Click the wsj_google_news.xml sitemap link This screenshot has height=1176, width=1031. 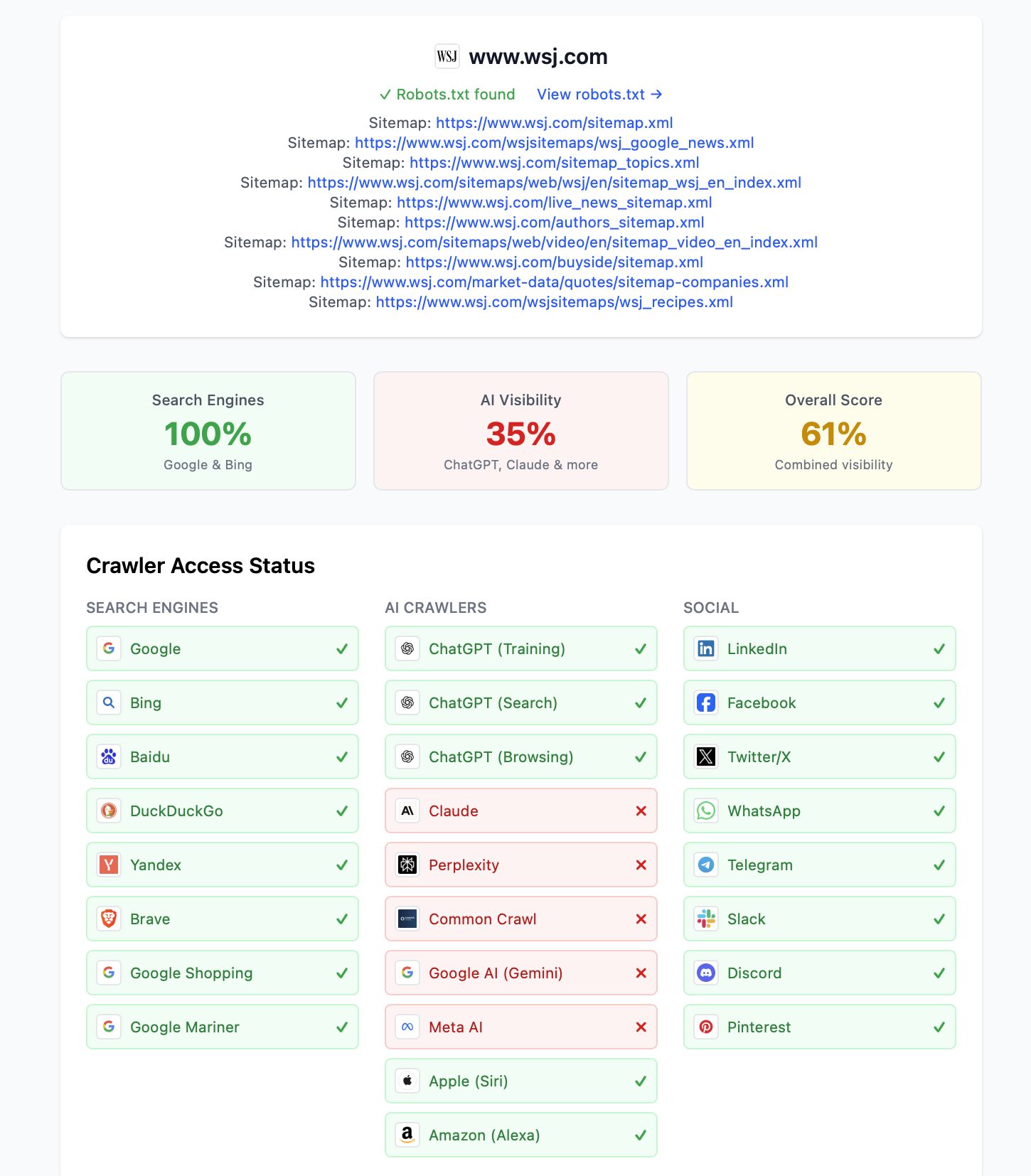coord(554,143)
